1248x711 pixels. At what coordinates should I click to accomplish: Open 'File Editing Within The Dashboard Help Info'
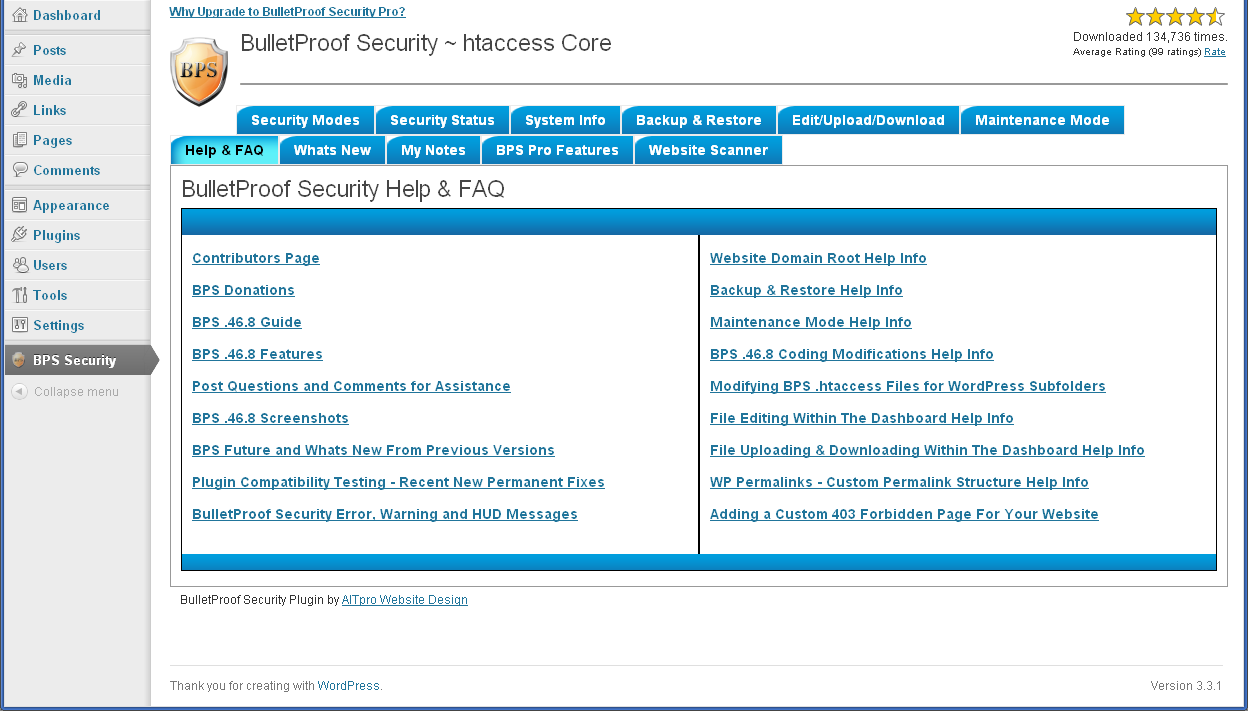pyautogui.click(x=862, y=418)
